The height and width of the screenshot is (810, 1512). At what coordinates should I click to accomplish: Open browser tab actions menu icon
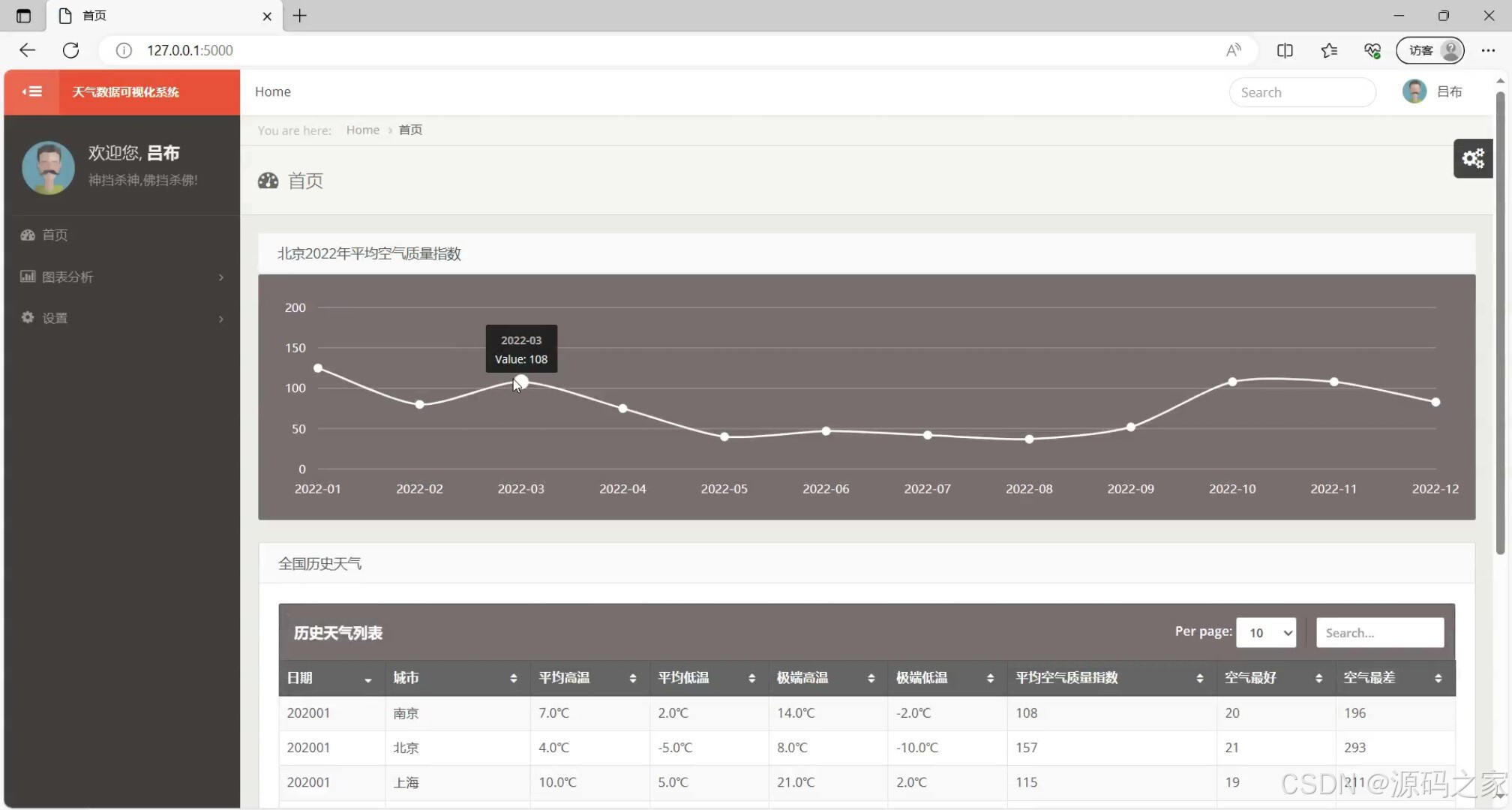click(23, 16)
